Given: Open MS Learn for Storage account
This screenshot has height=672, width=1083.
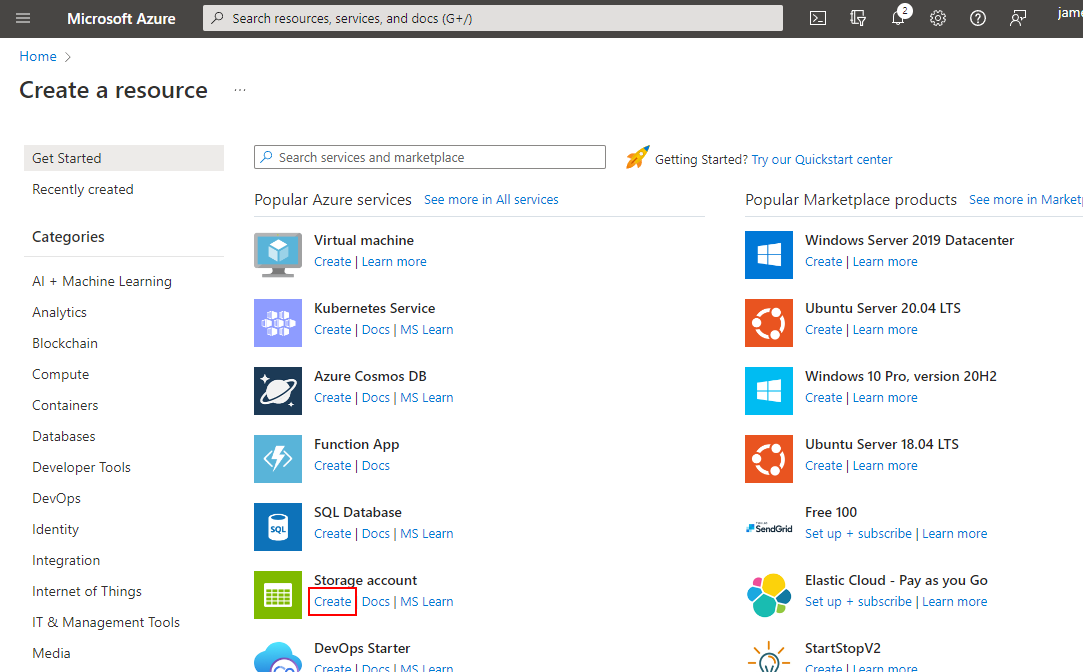Looking at the screenshot, I should (x=427, y=602).
